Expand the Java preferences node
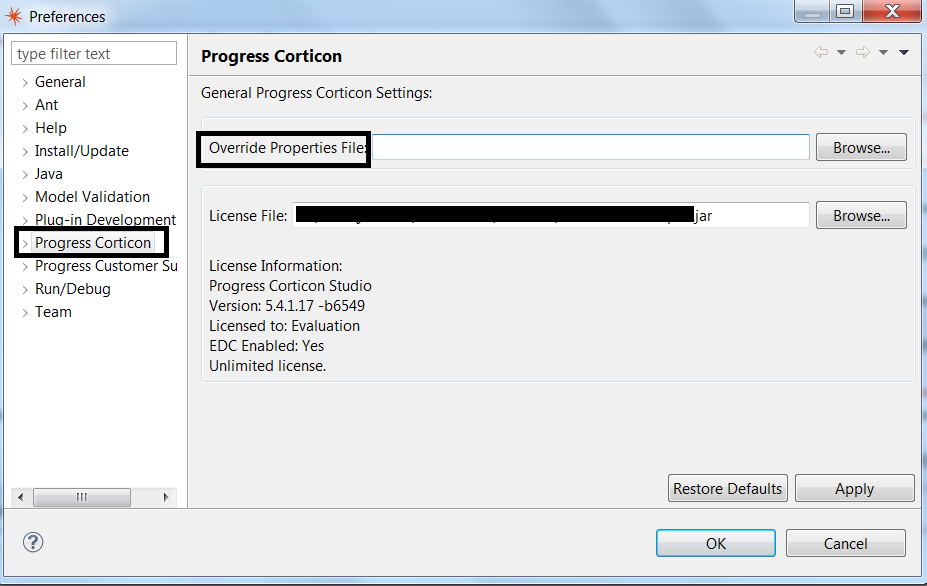Viewport: 927px width, 586px height. coord(25,175)
